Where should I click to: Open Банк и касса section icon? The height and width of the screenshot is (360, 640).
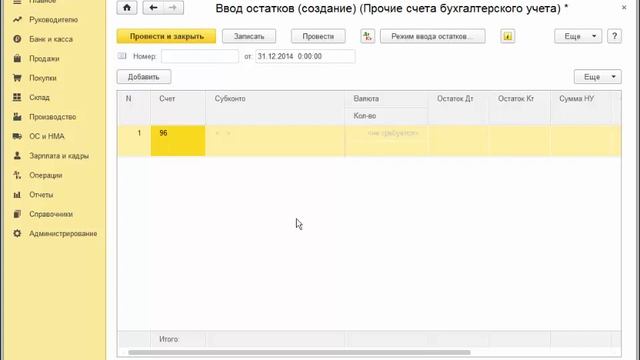click(x=17, y=39)
